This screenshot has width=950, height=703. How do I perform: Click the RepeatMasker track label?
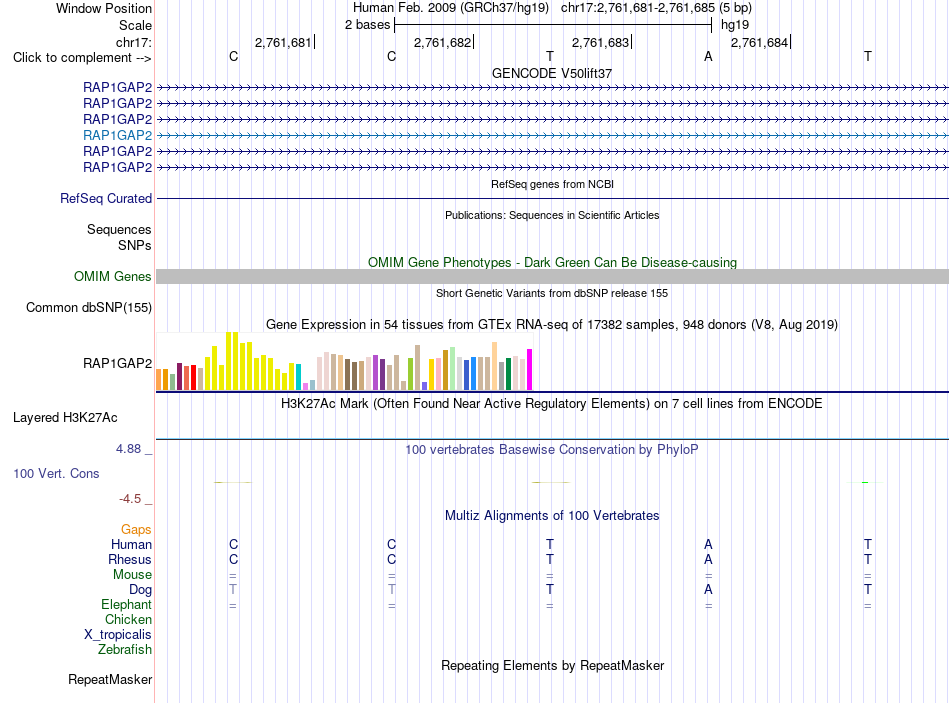click(x=110, y=679)
